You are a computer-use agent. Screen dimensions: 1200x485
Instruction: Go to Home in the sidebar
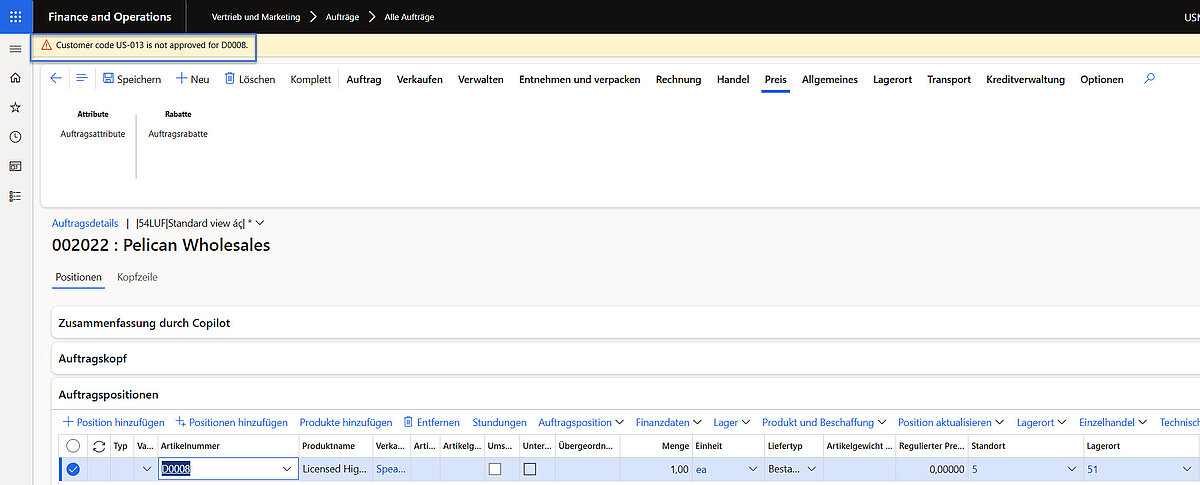coord(15,78)
